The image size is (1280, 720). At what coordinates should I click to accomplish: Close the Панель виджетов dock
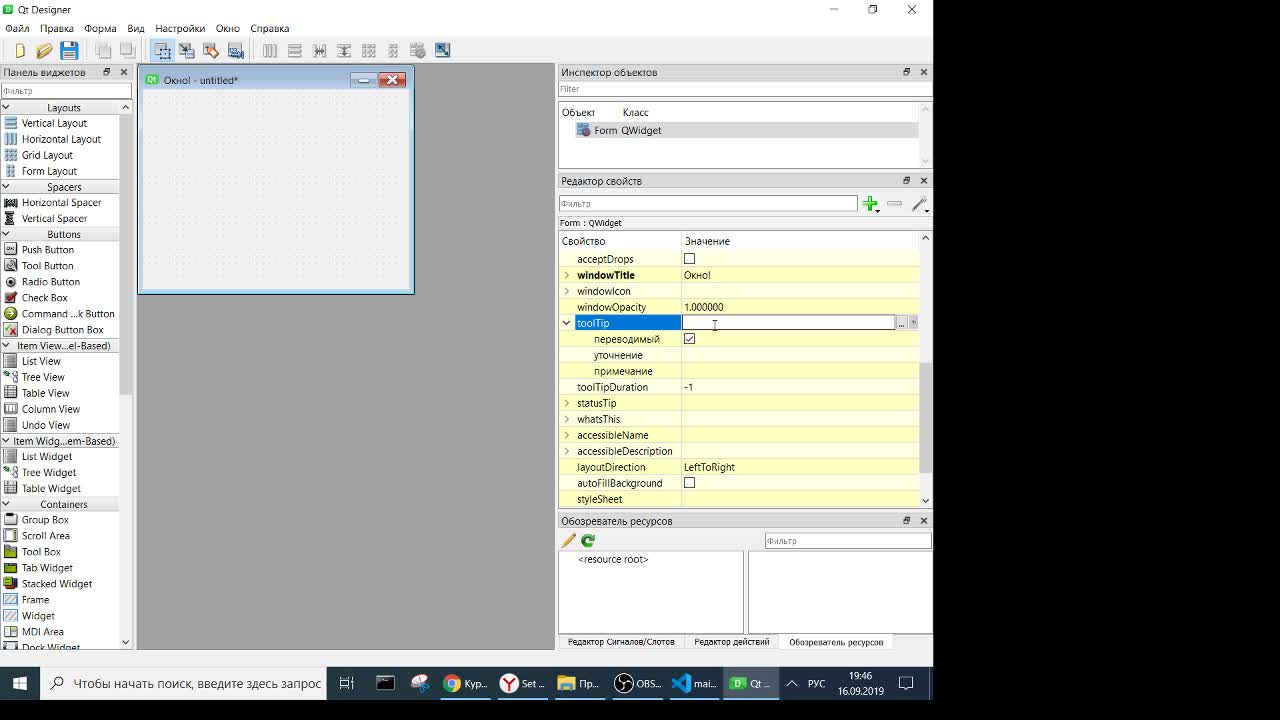click(x=124, y=72)
